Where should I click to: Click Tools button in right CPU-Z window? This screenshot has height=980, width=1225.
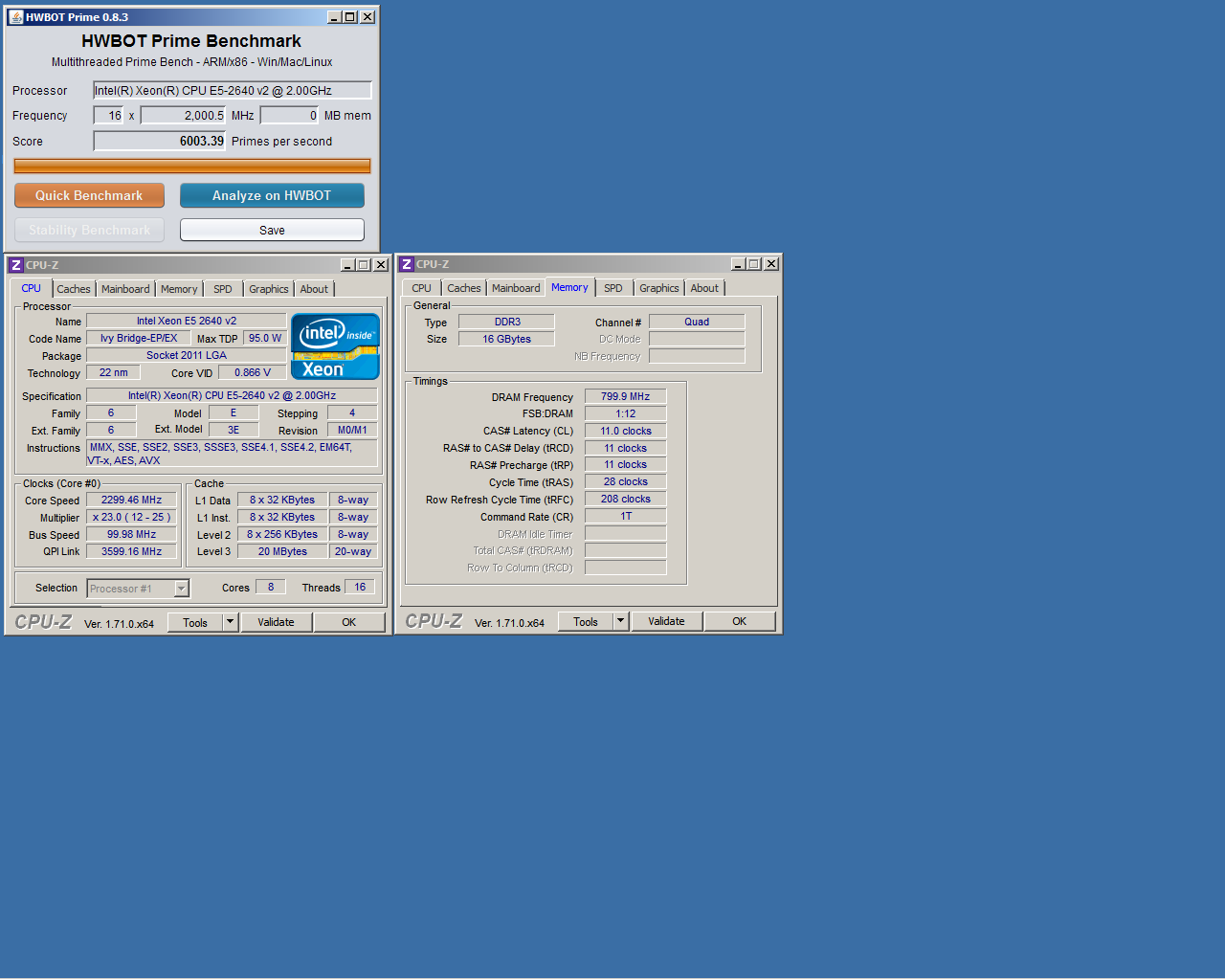[586, 621]
